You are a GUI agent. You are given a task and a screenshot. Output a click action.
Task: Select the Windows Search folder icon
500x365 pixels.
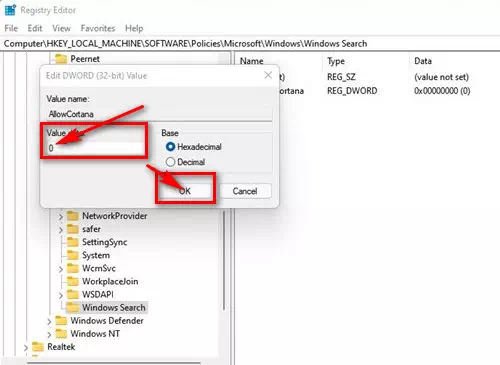[73, 307]
